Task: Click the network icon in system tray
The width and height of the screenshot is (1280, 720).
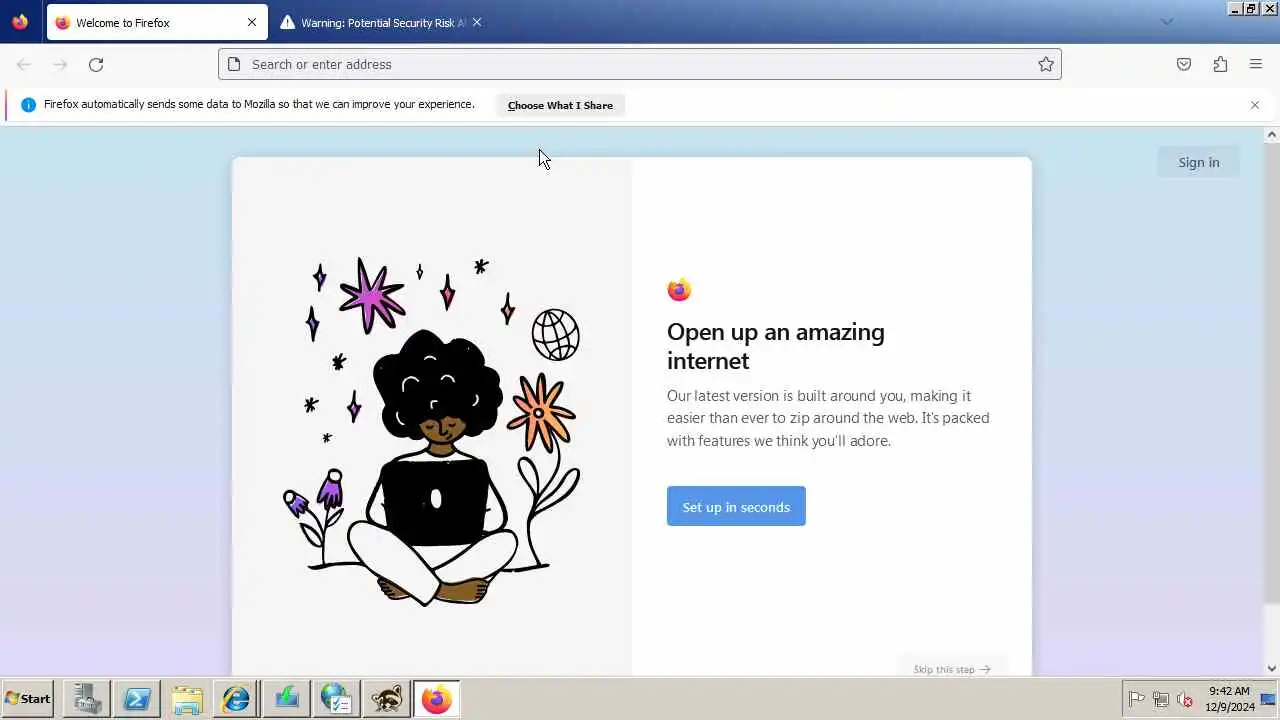Action: click(x=1161, y=699)
